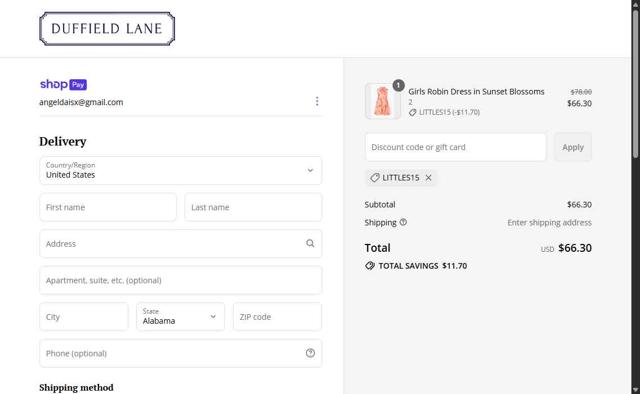The image size is (640, 394).
Task: Click the Discount code or gift card field
Action: click(455, 147)
